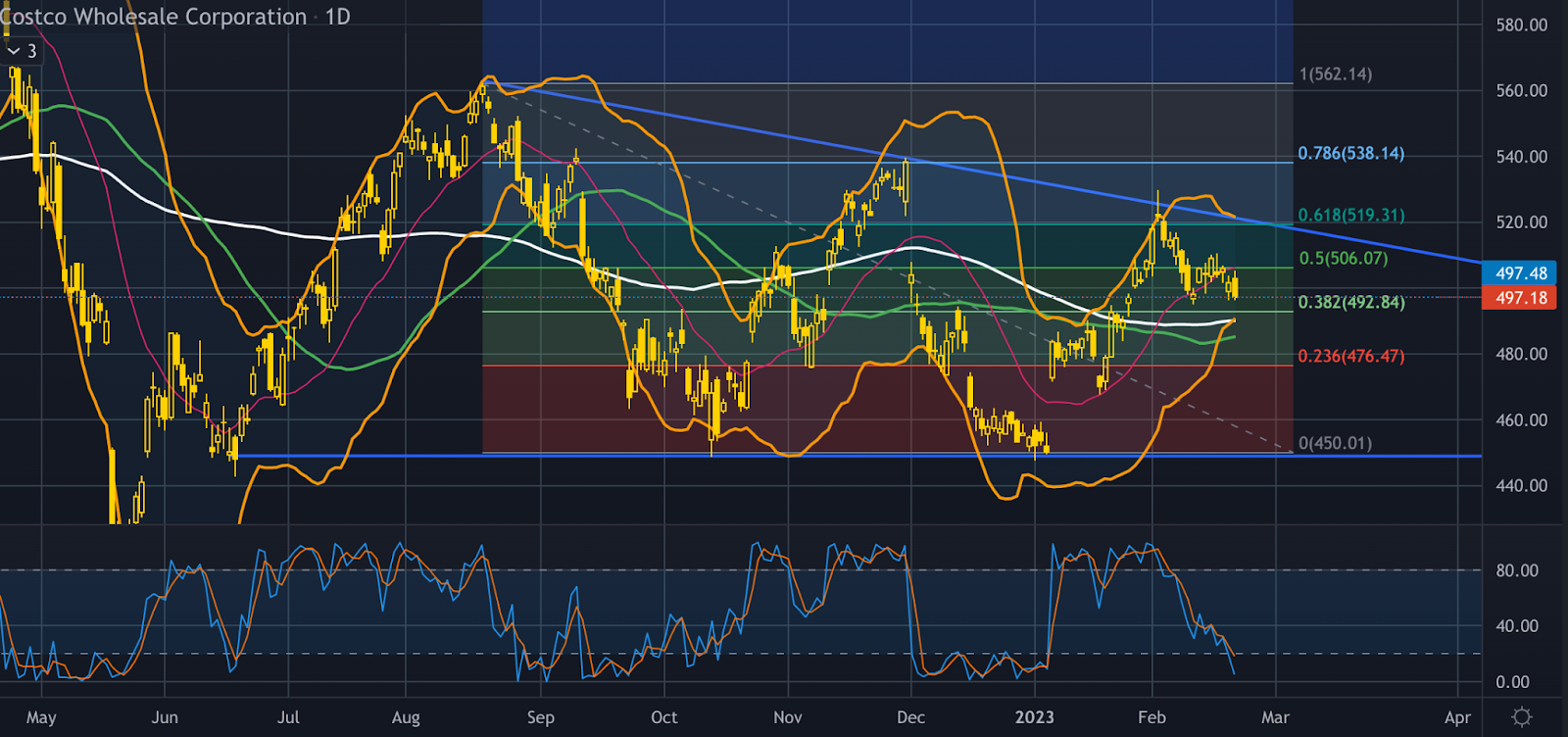Viewport: 1568px width, 737px height.
Task: Click the Oct label on time axis
Action: (x=664, y=717)
